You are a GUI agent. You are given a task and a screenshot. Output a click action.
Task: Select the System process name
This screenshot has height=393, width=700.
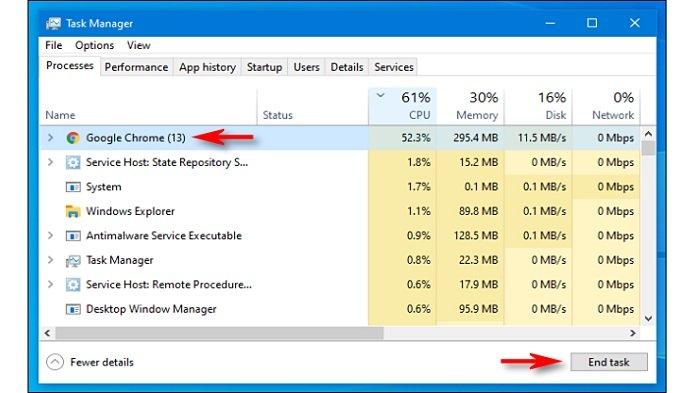pyautogui.click(x=104, y=187)
